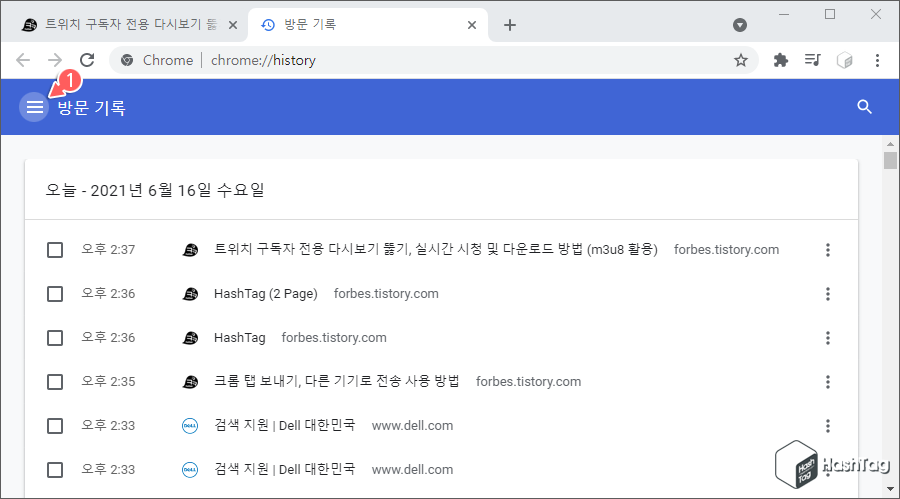Open the Chrome profile avatar icon
The height and width of the screenshot is (499, 900).
[x=845, y=60]
